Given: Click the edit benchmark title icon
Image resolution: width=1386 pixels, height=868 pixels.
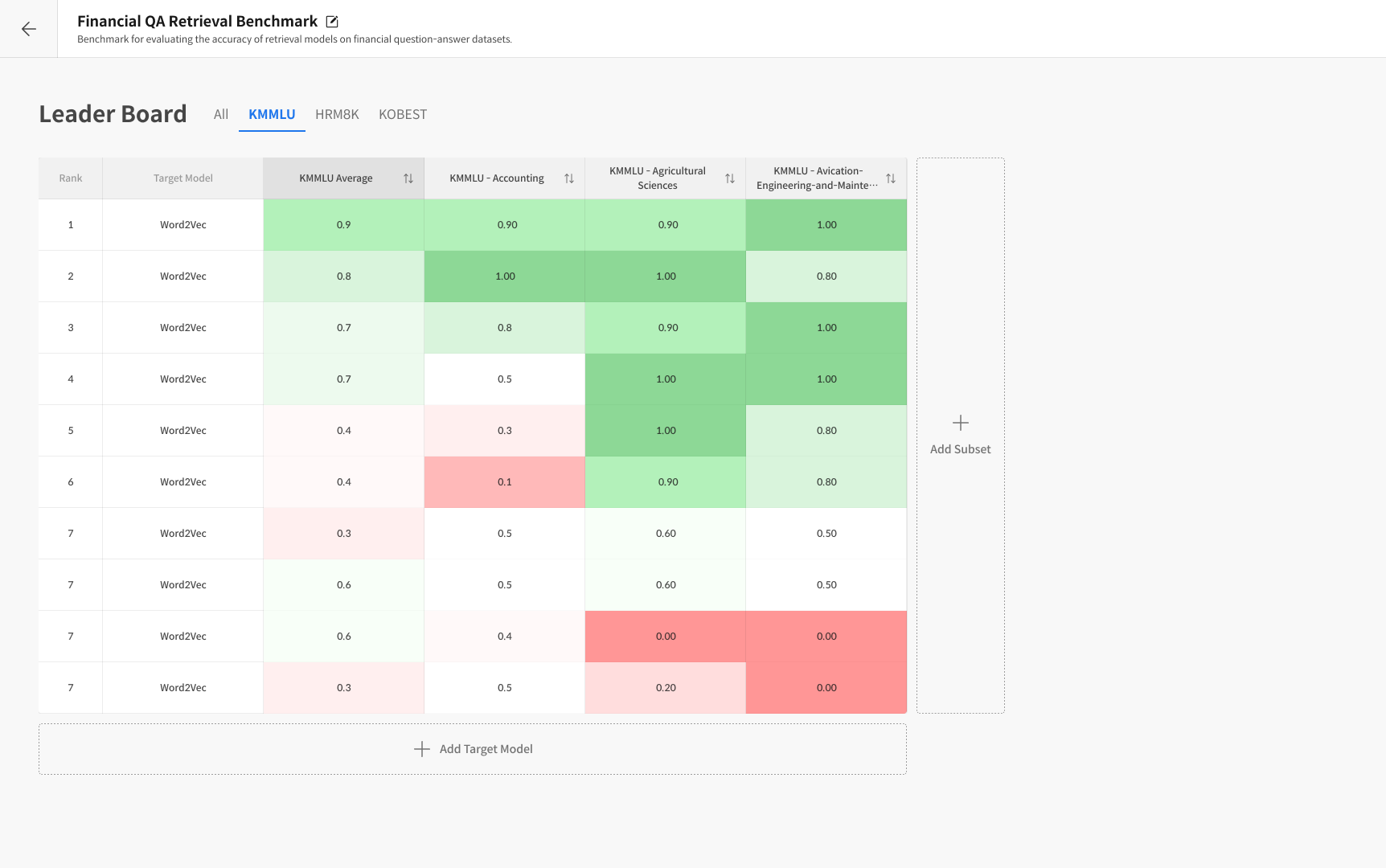Looking at the screenshot, I should click(332, 22).
